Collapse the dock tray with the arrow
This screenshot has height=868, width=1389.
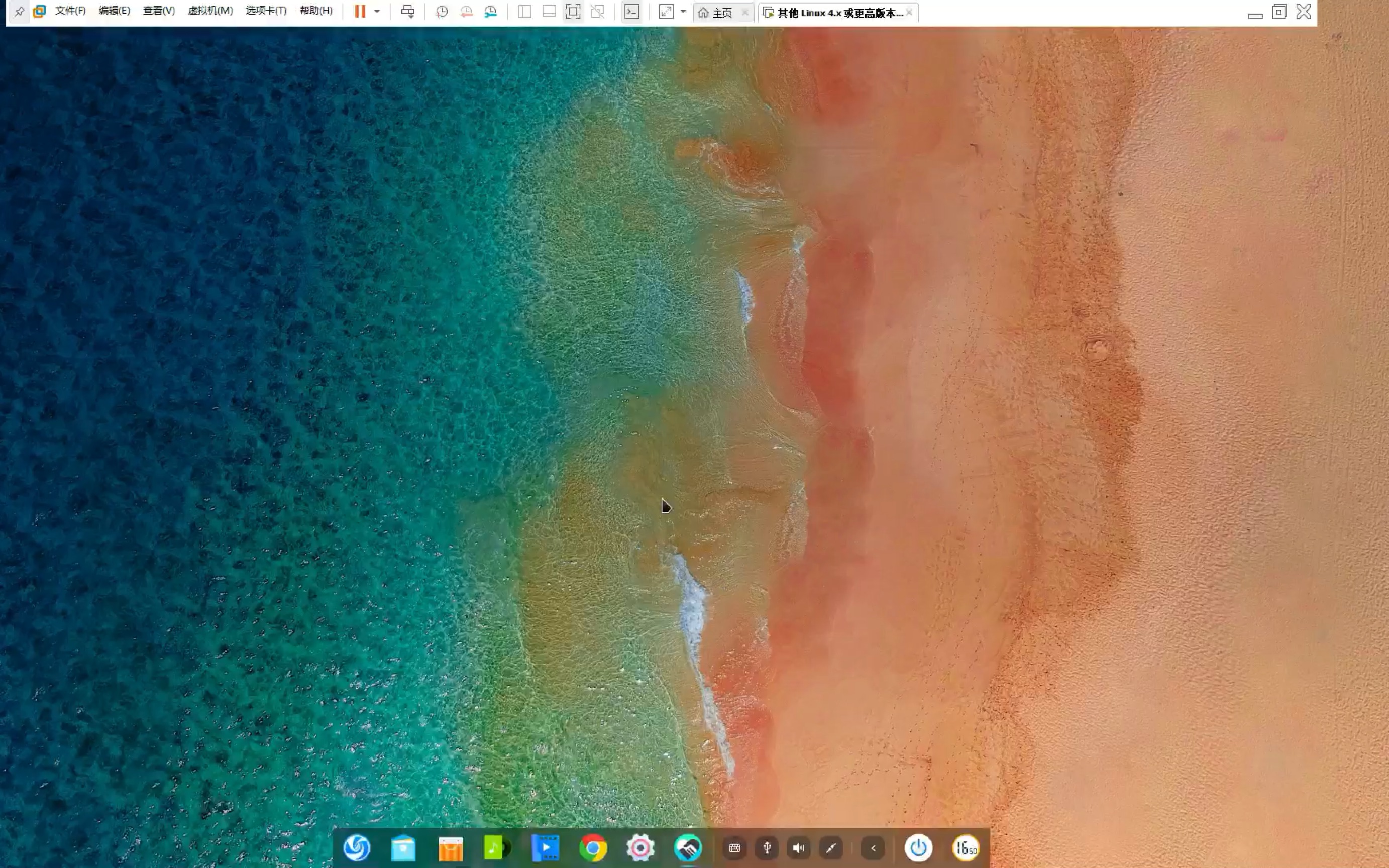click(x=873, y=848)
